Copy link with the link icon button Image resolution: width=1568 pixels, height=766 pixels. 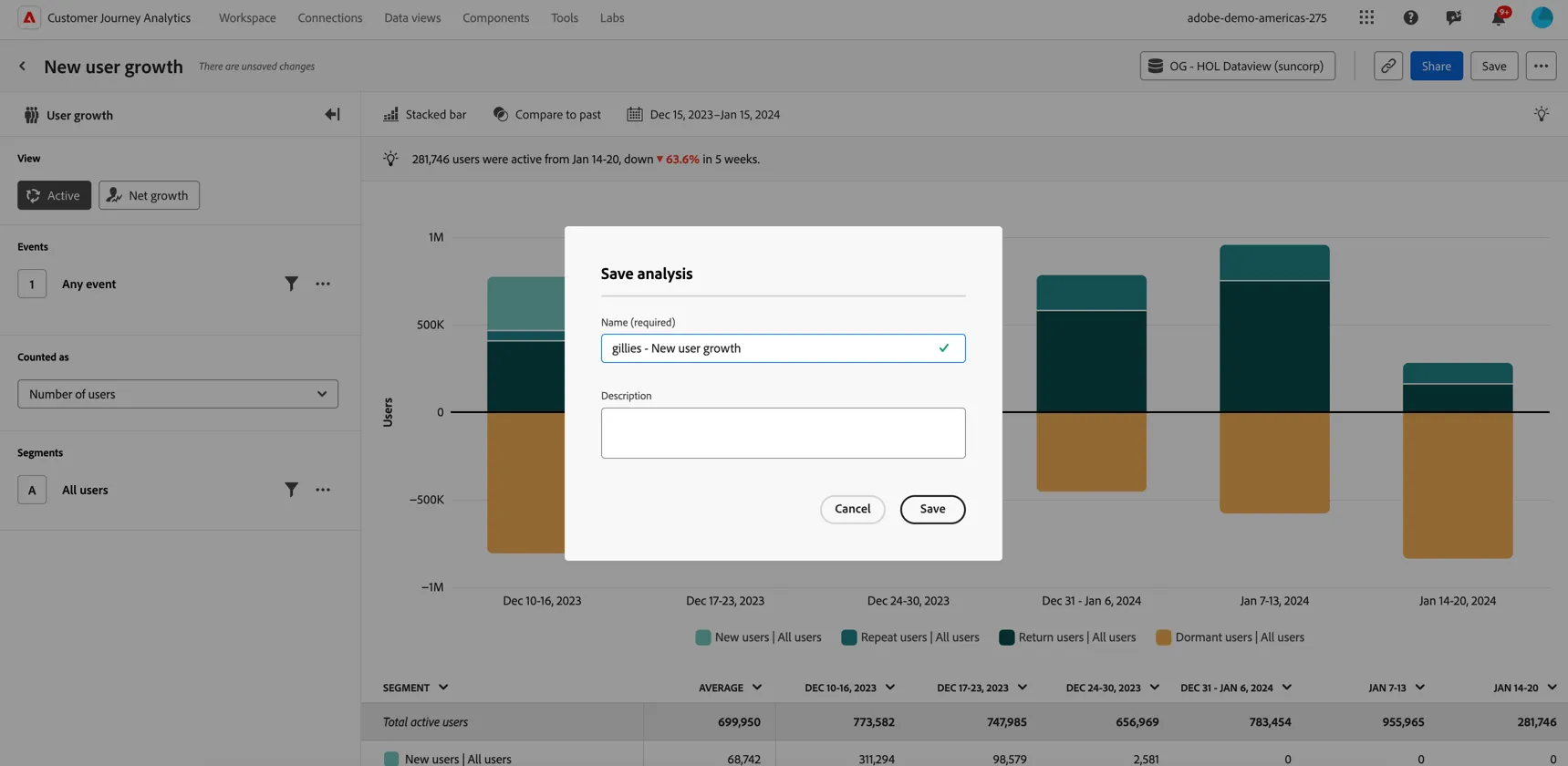(x=1387, y=66)
